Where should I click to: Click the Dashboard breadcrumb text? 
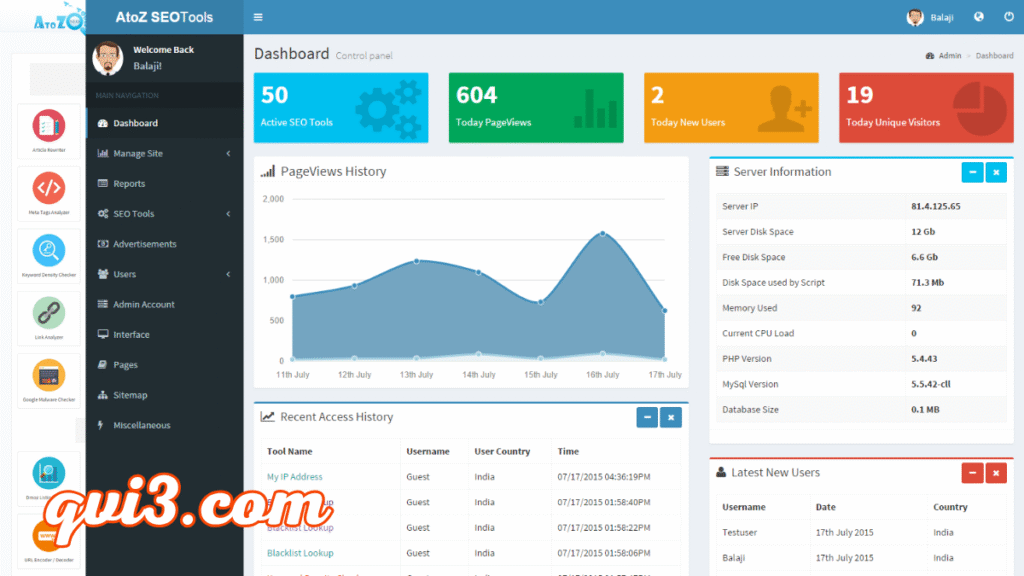[994, 56]
